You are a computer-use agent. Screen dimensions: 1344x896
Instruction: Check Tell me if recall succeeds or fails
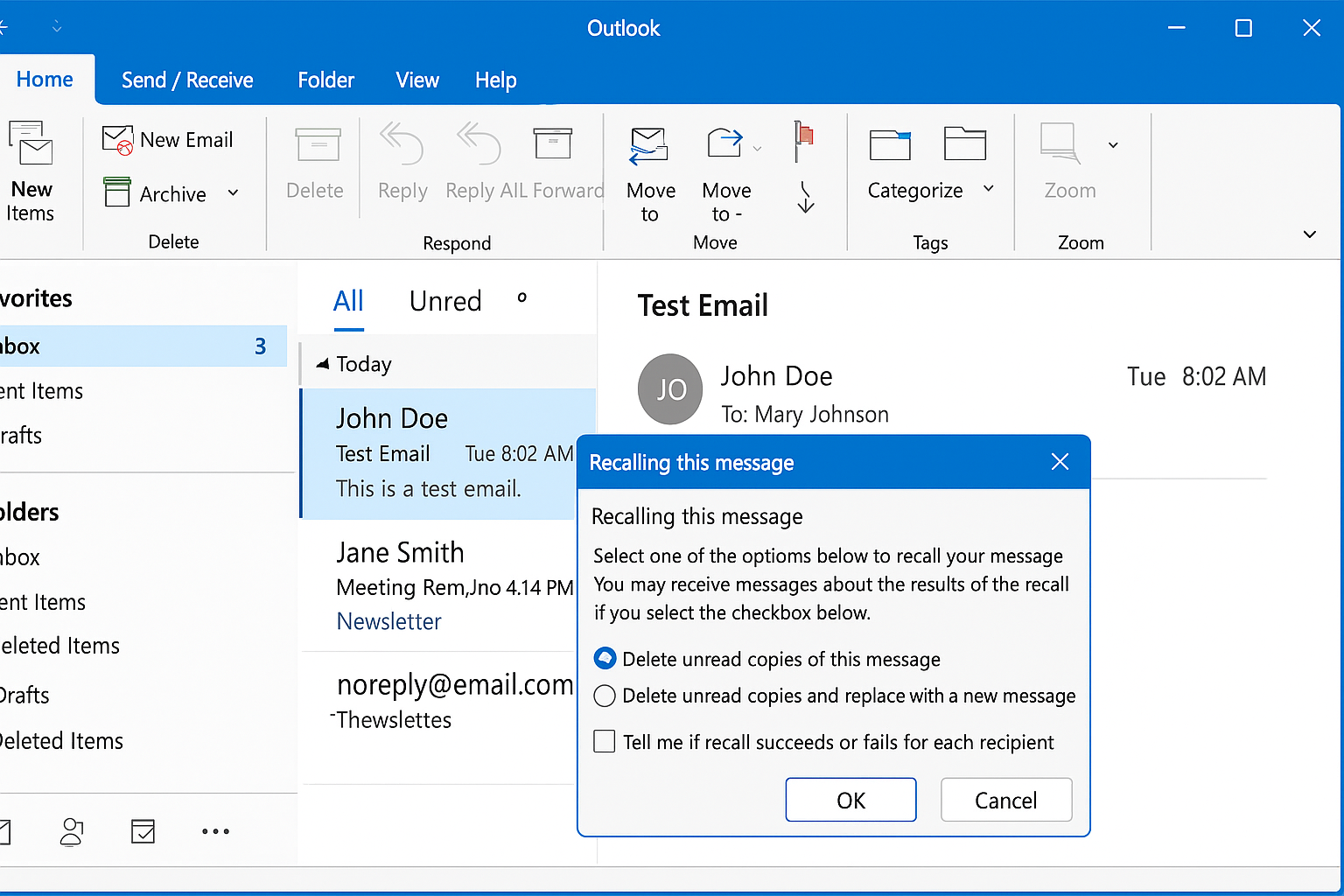605,741
